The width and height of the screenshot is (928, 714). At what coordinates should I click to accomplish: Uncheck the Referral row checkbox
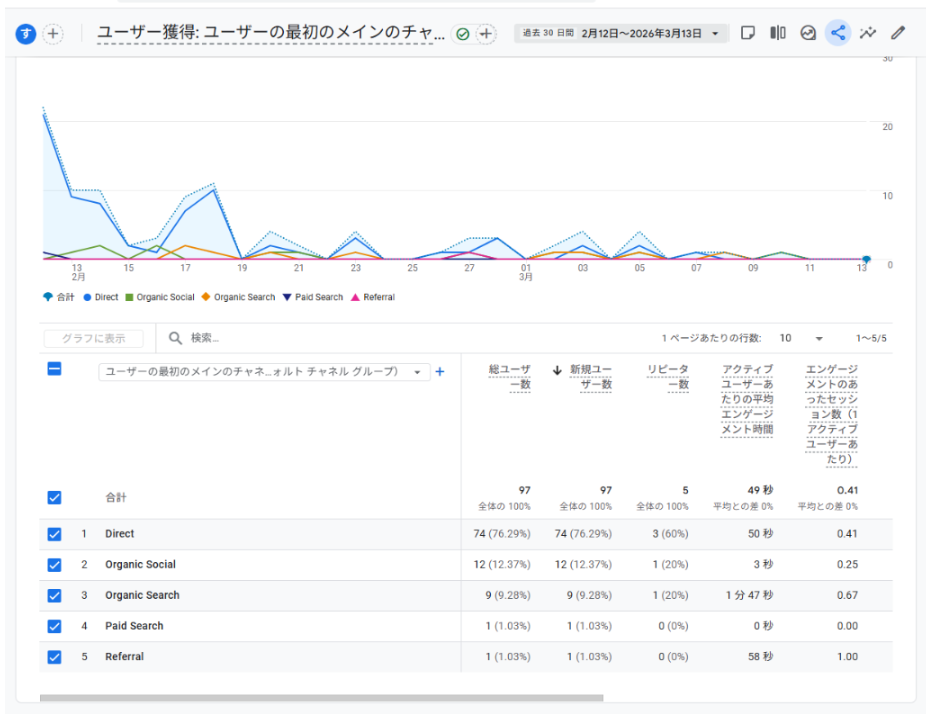(55, 657)
